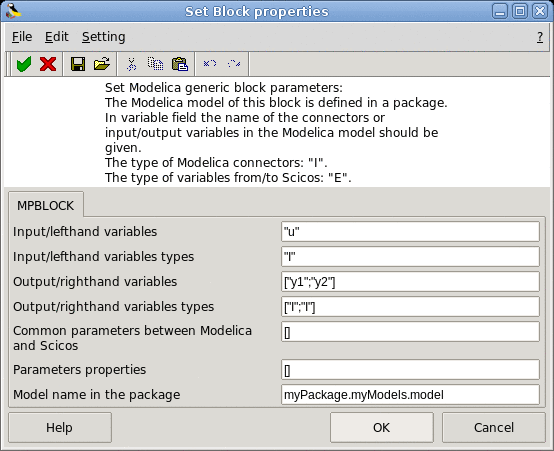Click 'Set Modelica generic block parameters:' text
This screenshot has width=554, height=451.
pos(224,88)
